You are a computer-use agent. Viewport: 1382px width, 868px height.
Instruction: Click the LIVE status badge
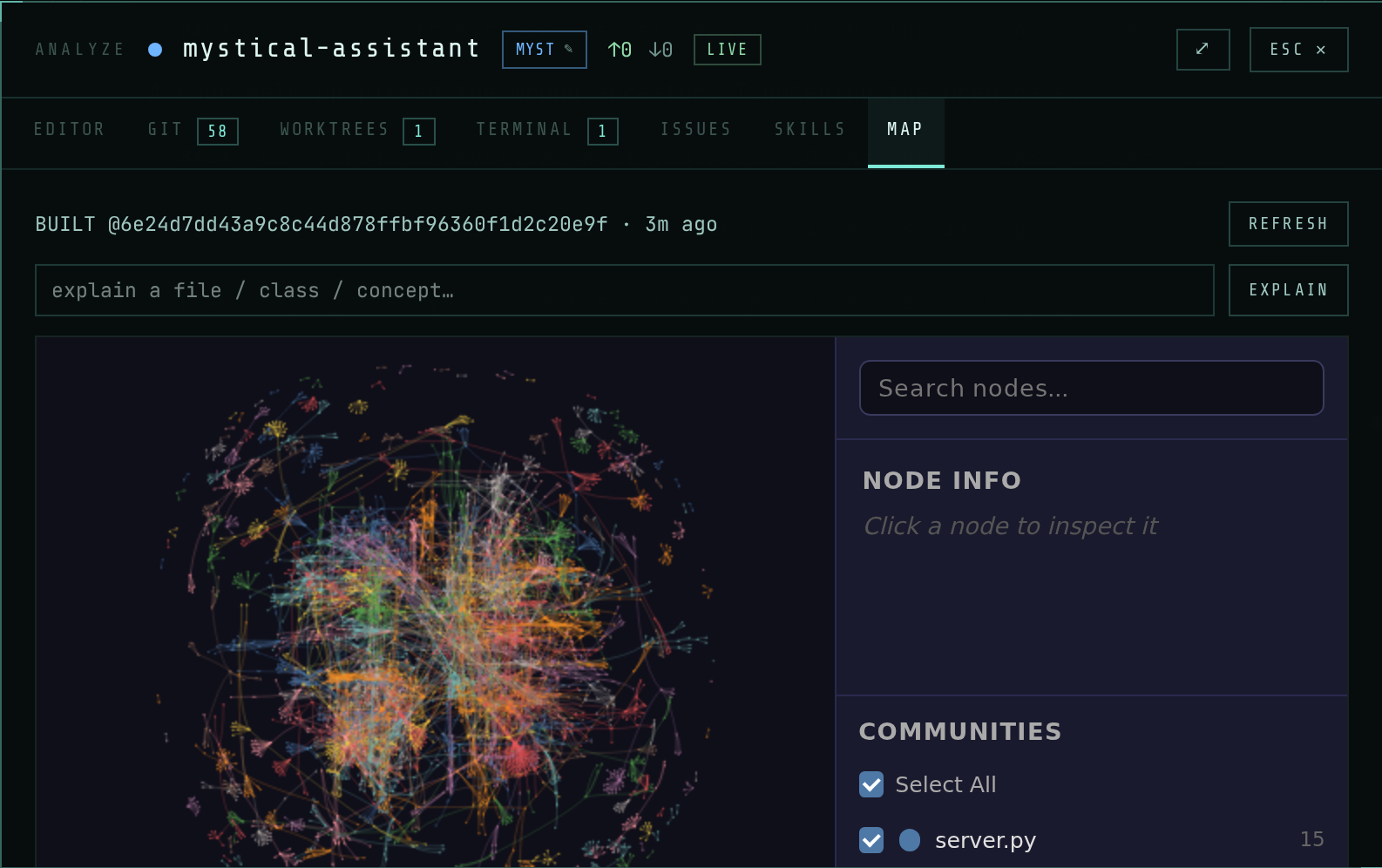tap(727, 50)
